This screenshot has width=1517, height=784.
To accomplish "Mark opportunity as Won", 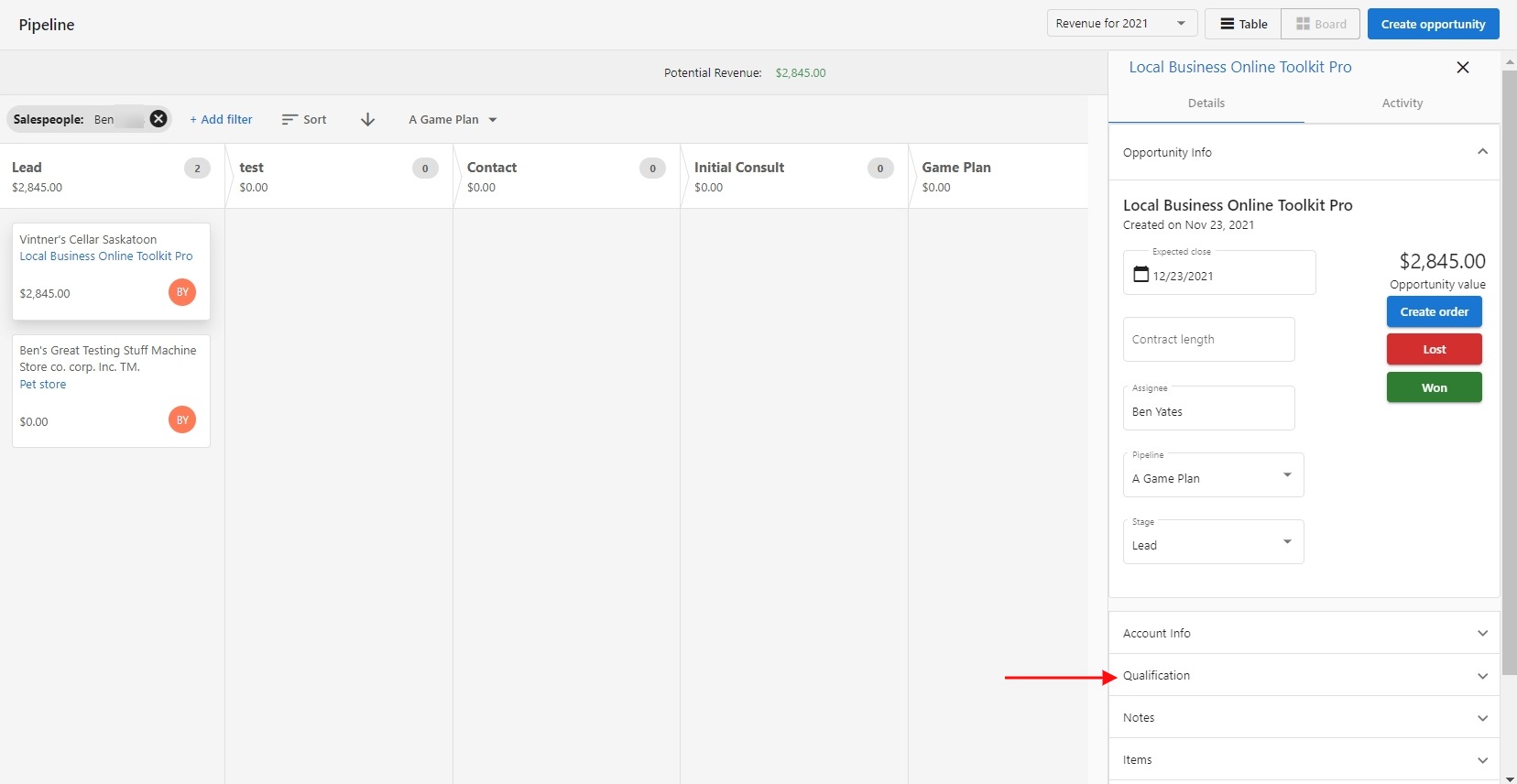I will point(1435,387).
